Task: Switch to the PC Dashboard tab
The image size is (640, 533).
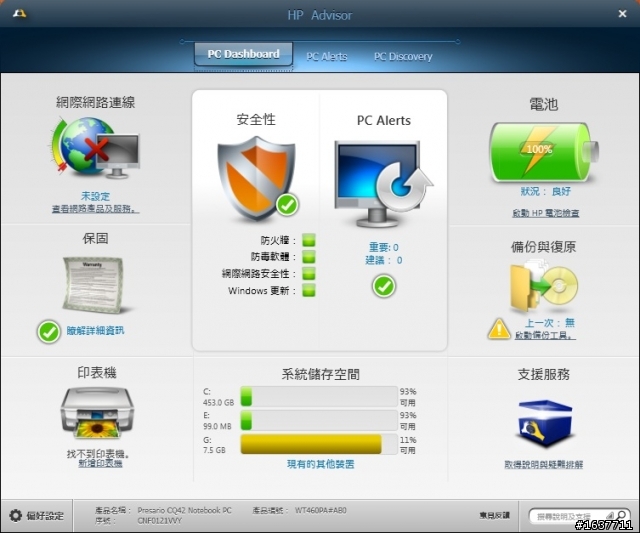Action: click(243, 54)
